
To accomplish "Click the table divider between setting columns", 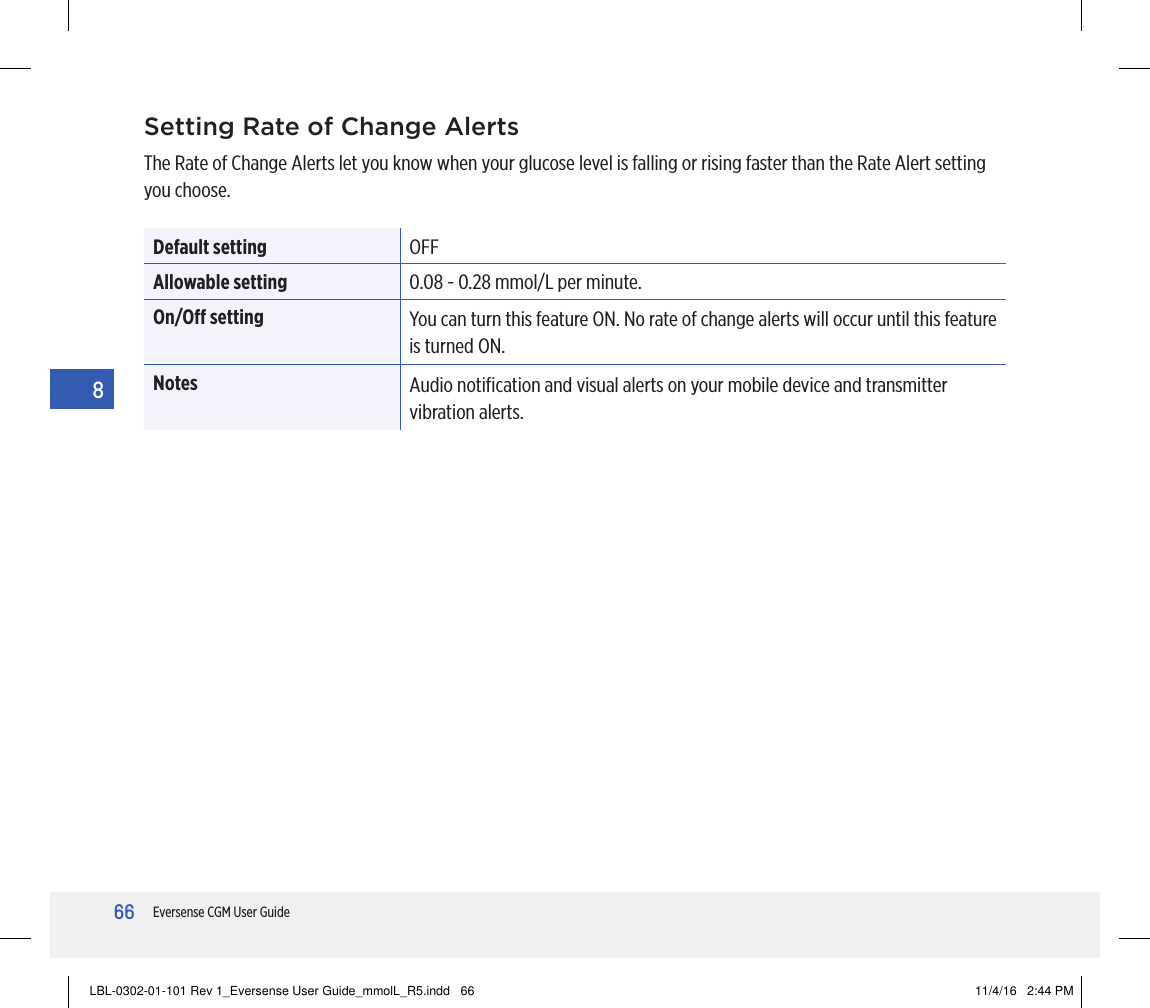I will (x=400, y=330).
